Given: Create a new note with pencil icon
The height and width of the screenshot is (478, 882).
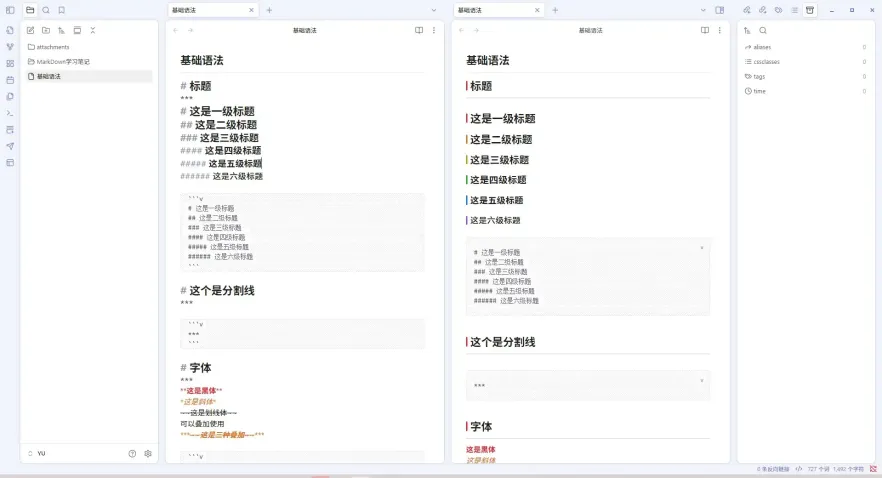Looking at the screenshot, I should point(30,30).
